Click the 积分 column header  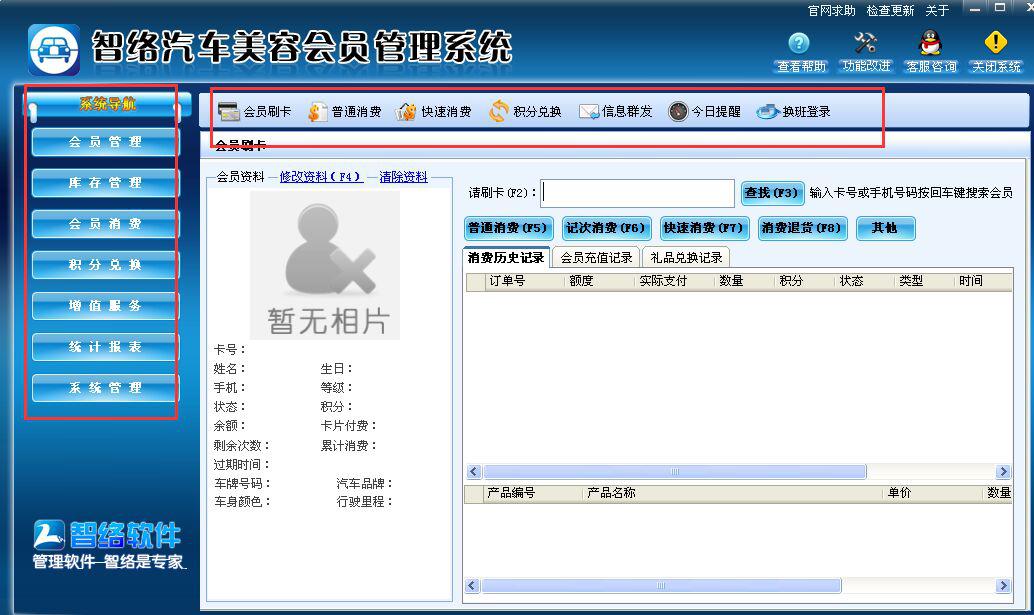coord(805,281)
